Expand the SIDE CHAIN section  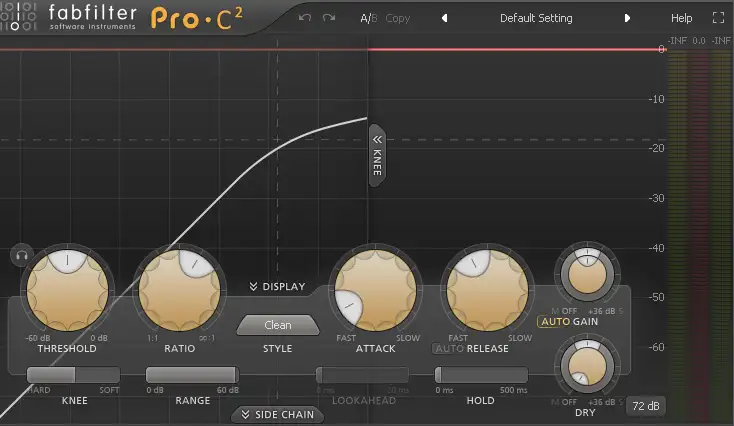[x=277, y=414]
